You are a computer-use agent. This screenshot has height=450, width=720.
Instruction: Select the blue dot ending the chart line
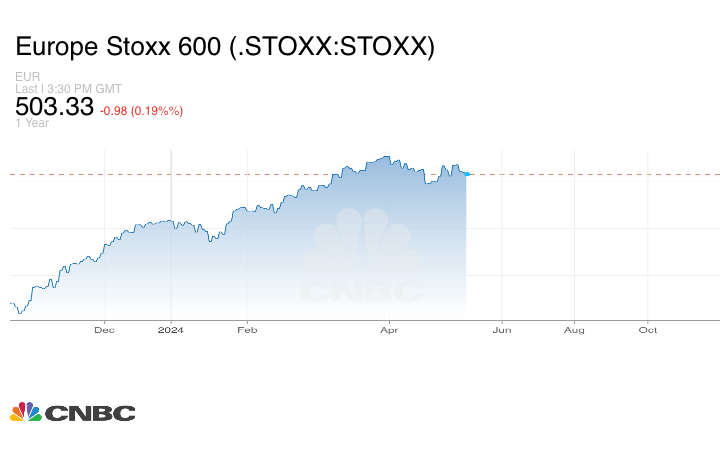(x=467, y=174)
